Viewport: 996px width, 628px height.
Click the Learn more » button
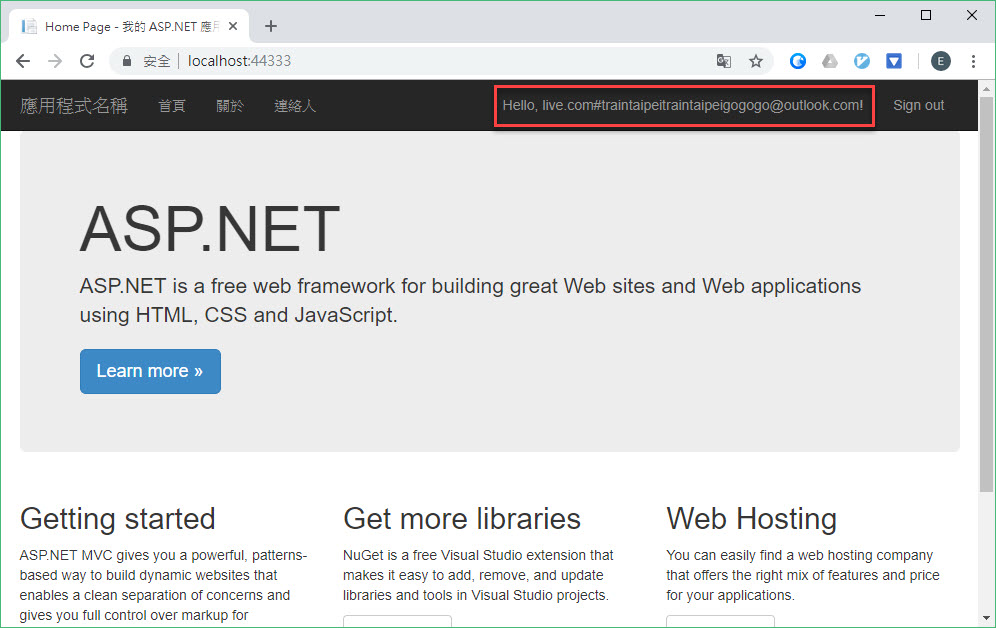click(x=151, y=371)
